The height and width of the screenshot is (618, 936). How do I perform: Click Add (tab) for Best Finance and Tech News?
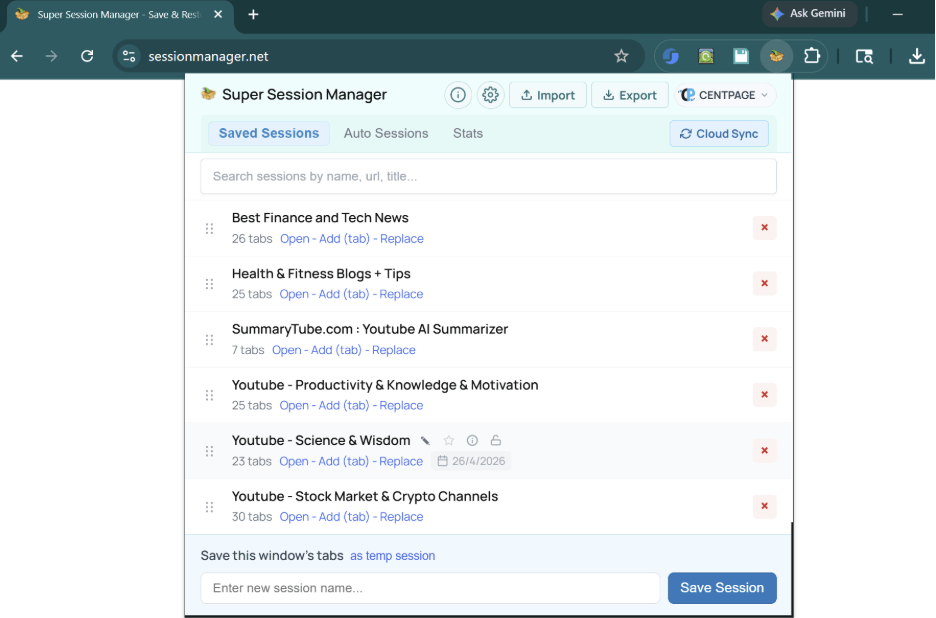pos(344,239)
